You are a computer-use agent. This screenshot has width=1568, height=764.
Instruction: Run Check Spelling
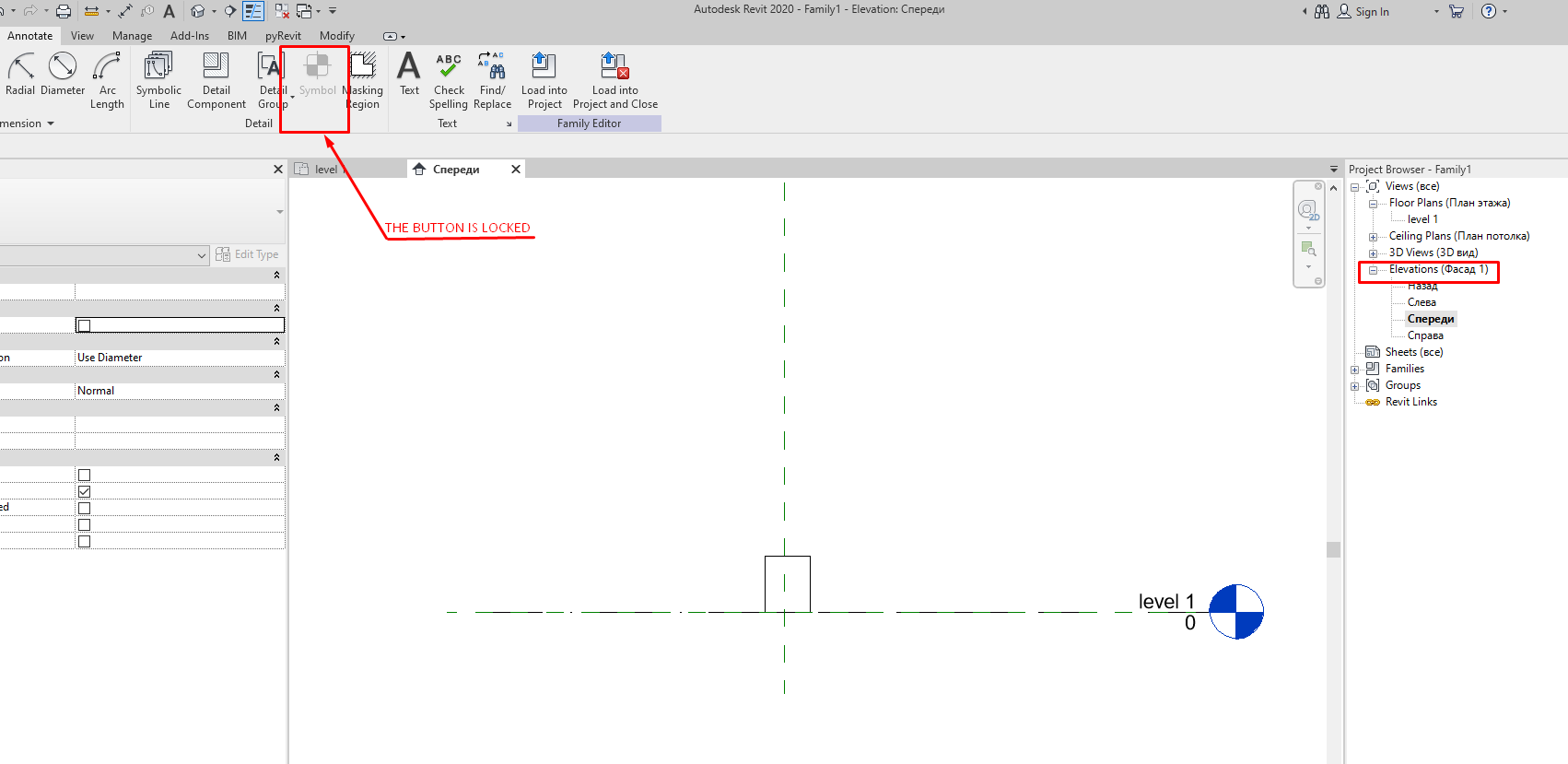point(449,80)
